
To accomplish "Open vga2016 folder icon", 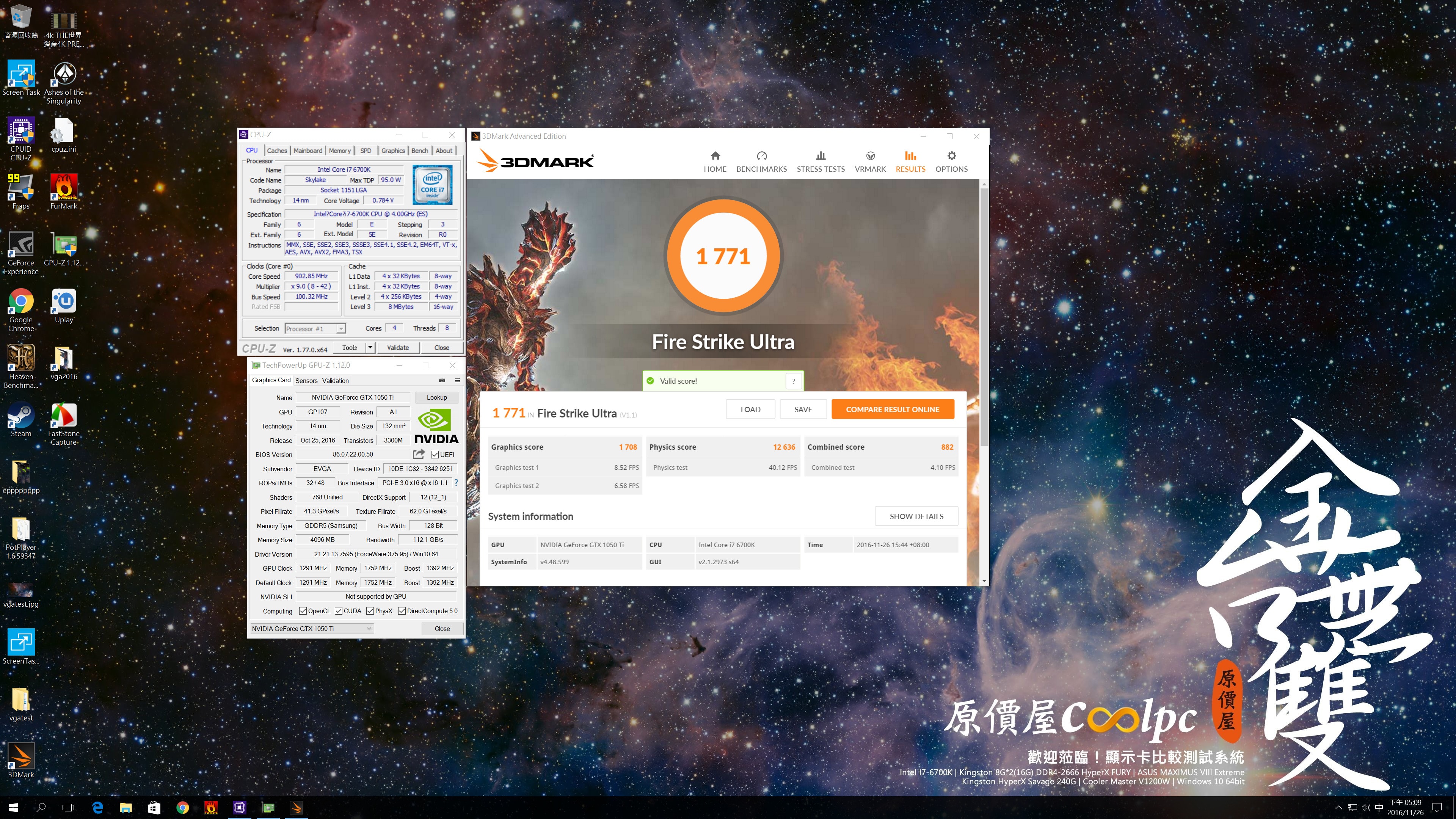I will pos(64,363).
